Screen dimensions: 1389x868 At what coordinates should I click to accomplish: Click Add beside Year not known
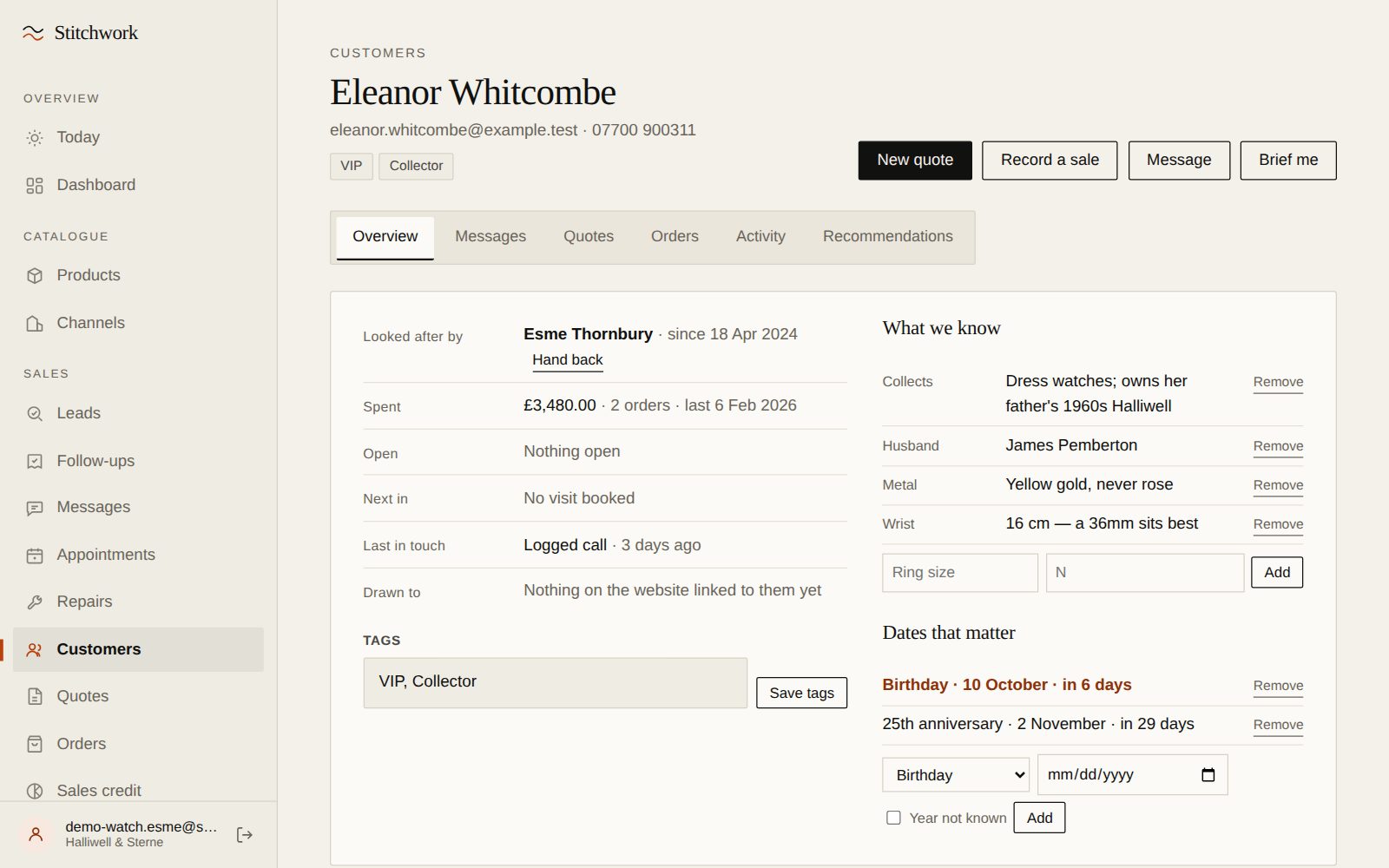coord(1039,819)
